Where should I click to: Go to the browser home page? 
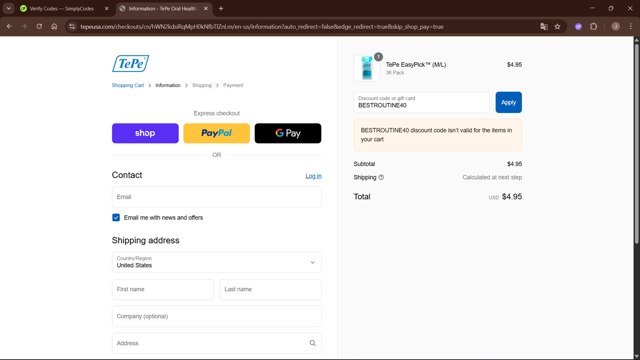[x=54, y=27]
